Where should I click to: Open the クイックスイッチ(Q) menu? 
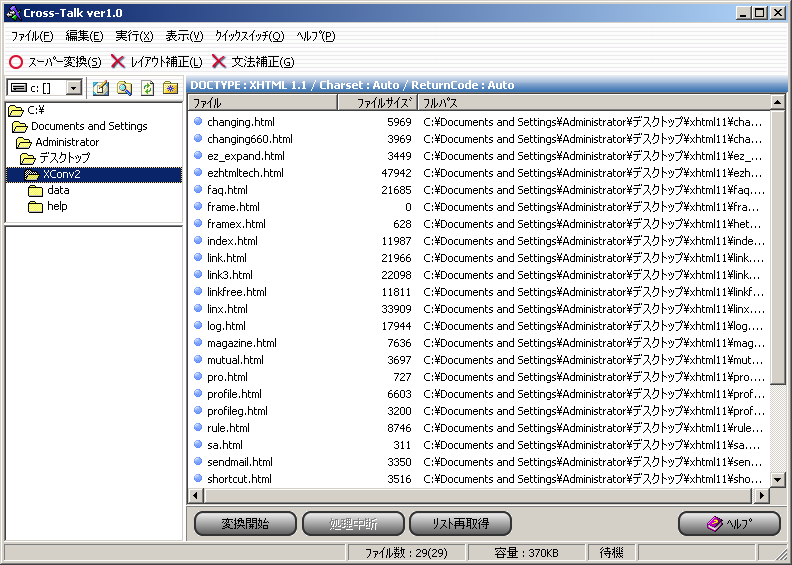point(249,36)
